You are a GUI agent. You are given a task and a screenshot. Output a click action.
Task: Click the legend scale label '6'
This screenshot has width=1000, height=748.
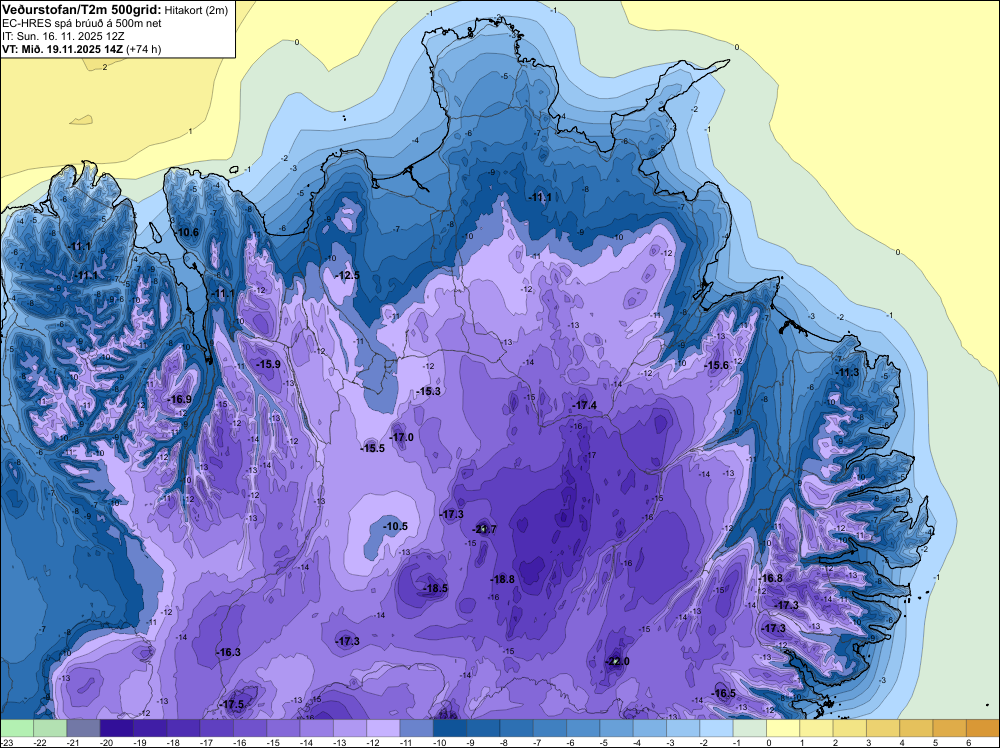[968, 743]
